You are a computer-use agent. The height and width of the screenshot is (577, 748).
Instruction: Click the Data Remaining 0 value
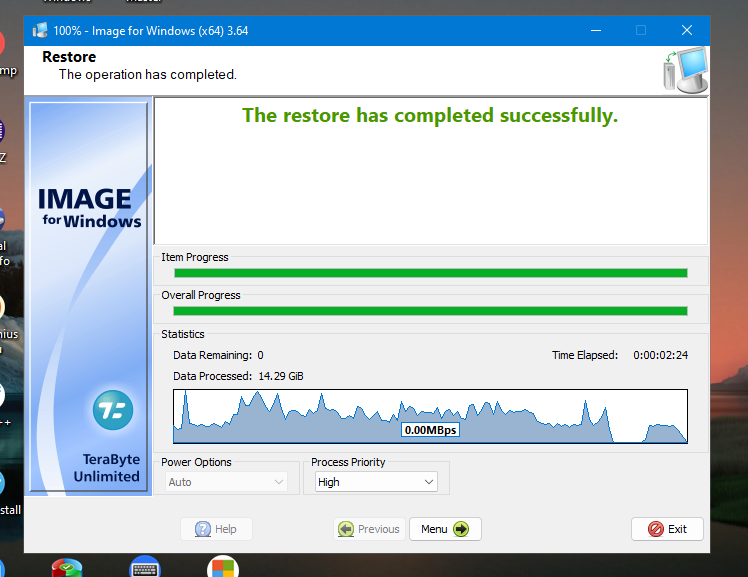[260, 355]
